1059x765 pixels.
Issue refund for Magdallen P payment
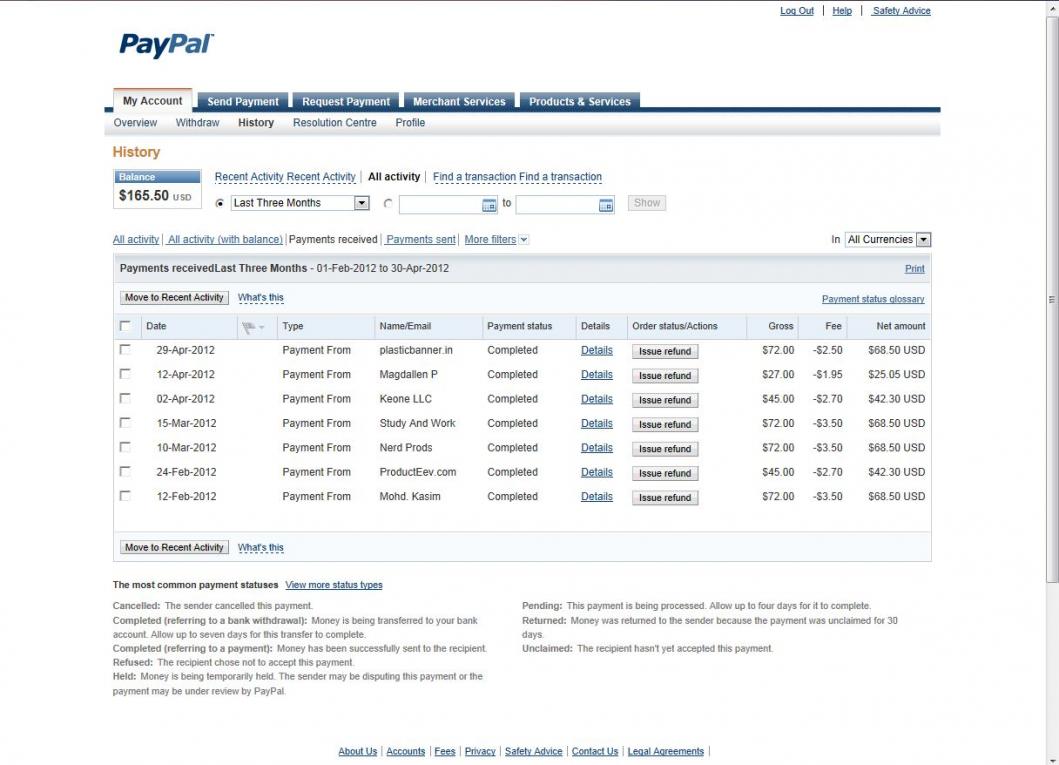(x=665, y=375)
